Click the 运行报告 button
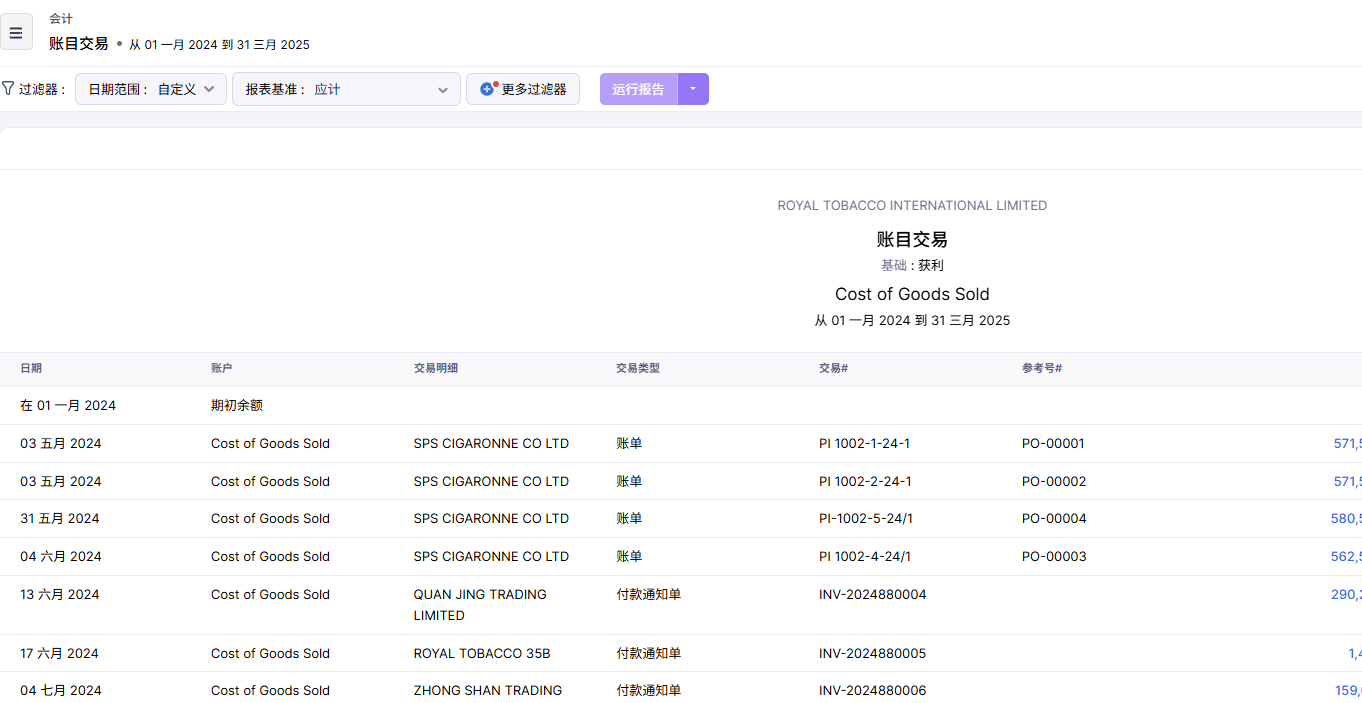1362x703 pixels. [639, 89]
